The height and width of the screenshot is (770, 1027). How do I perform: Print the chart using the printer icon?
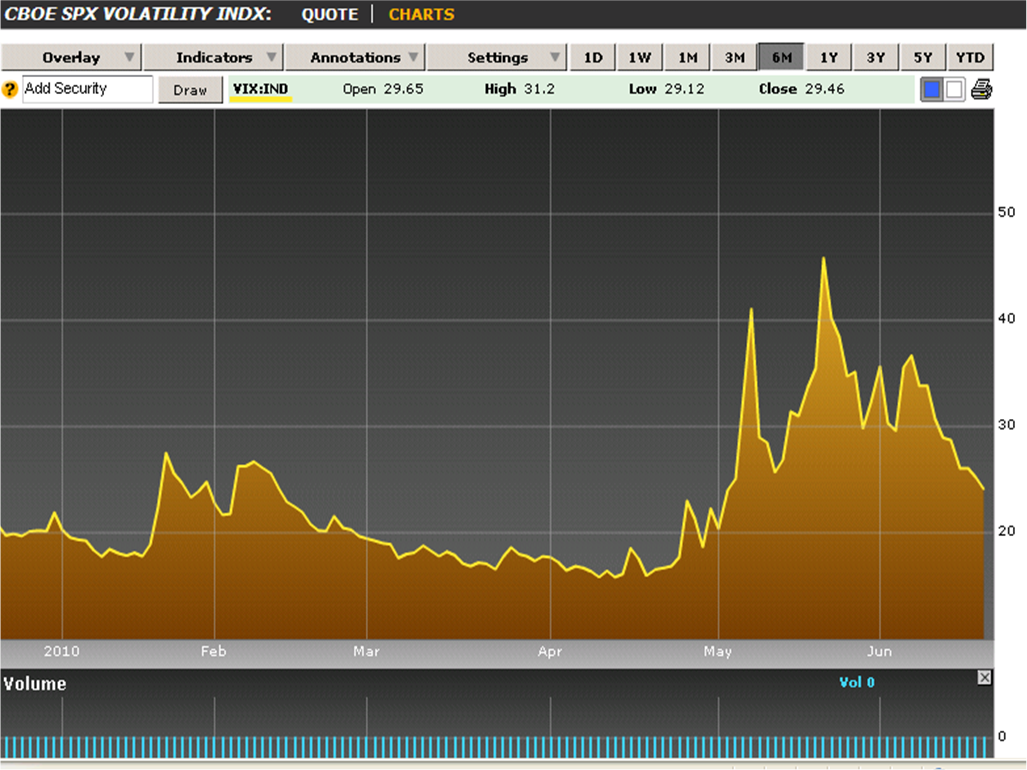point(981,89)
